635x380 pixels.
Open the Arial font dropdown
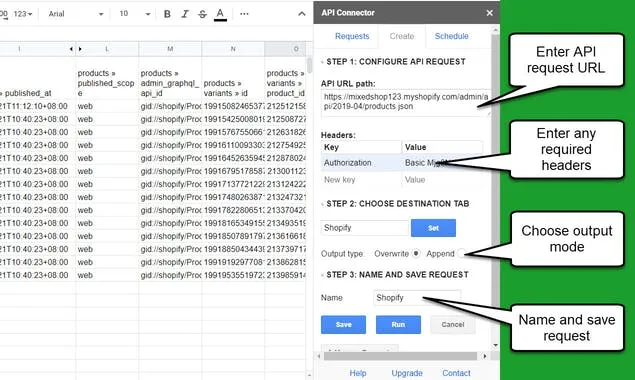[x=75, y=14]
